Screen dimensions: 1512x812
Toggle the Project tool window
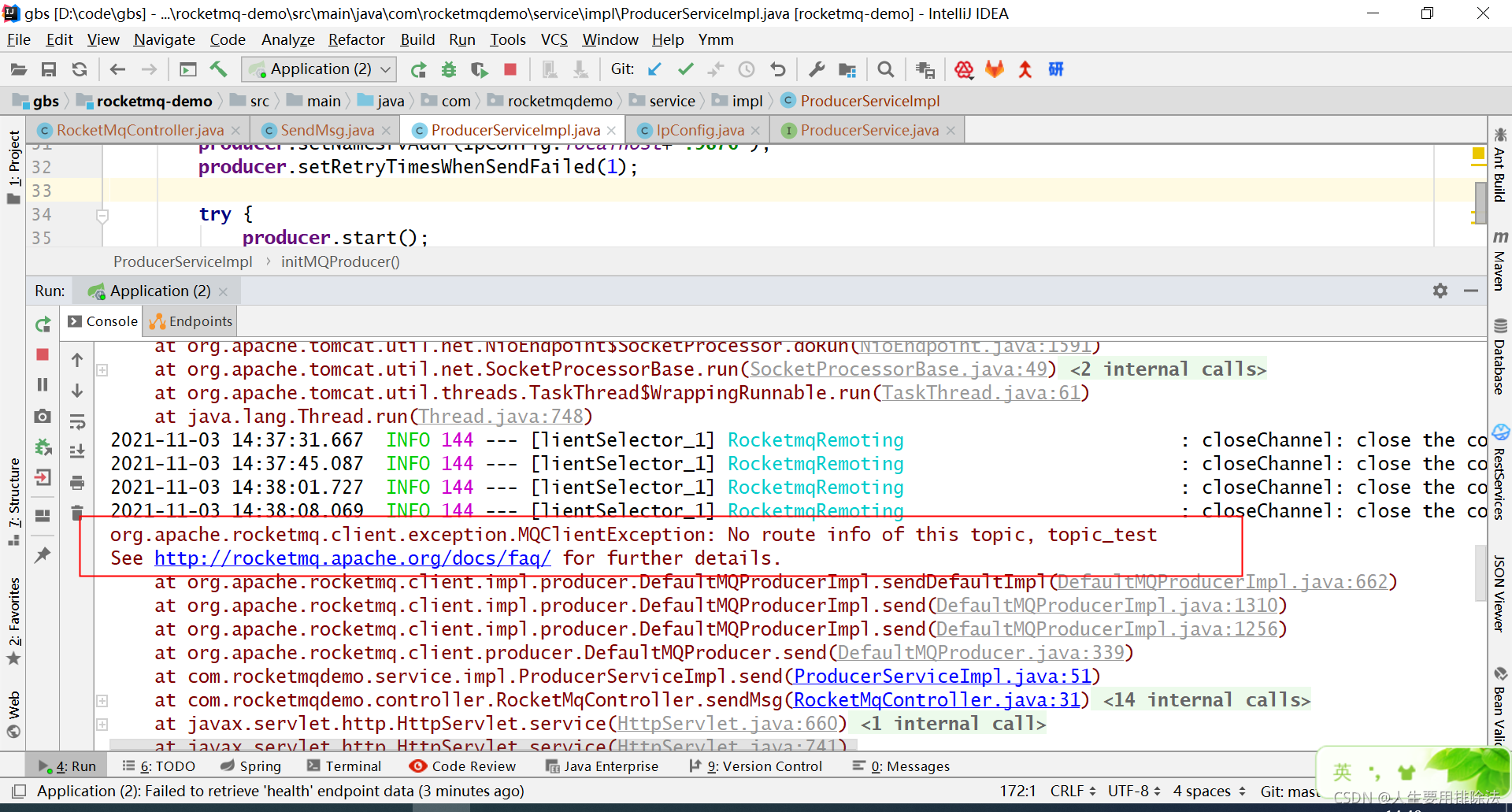point(13,167)
